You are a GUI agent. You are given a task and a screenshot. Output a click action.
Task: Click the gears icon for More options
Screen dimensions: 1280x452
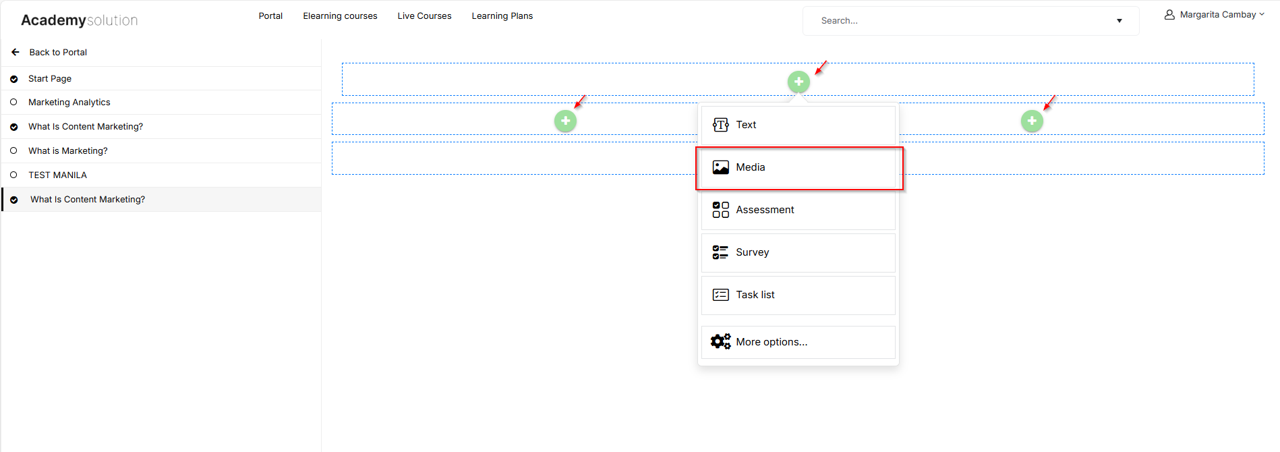coord(720,342)
